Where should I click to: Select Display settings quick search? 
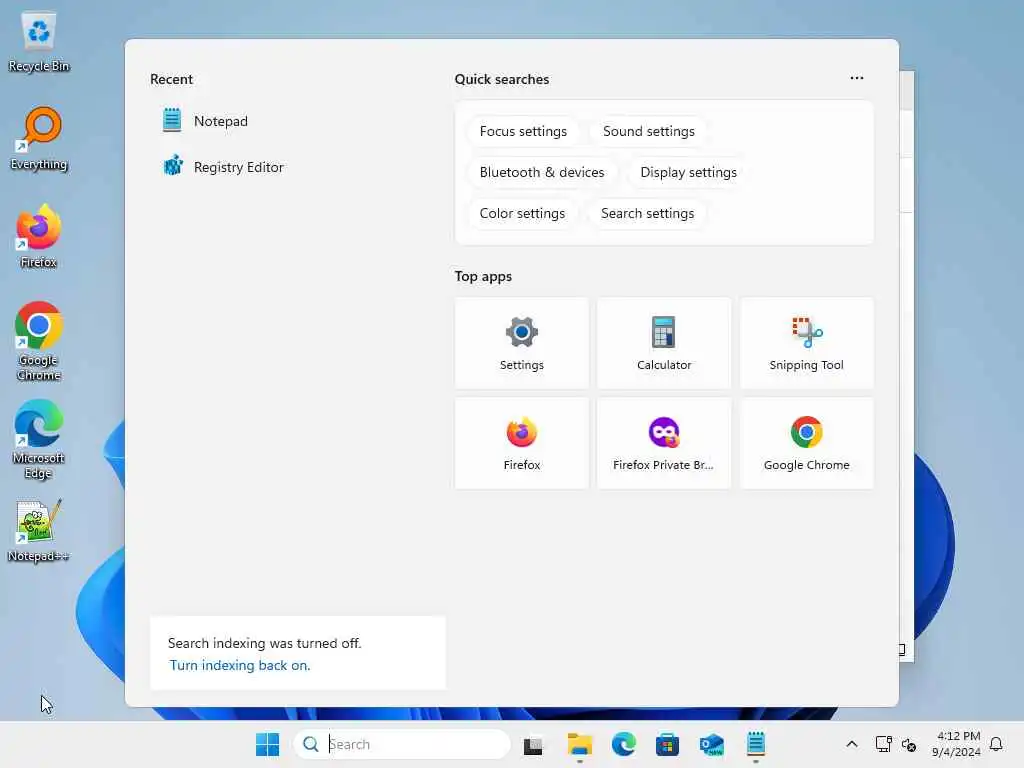[x=688, y=172]
